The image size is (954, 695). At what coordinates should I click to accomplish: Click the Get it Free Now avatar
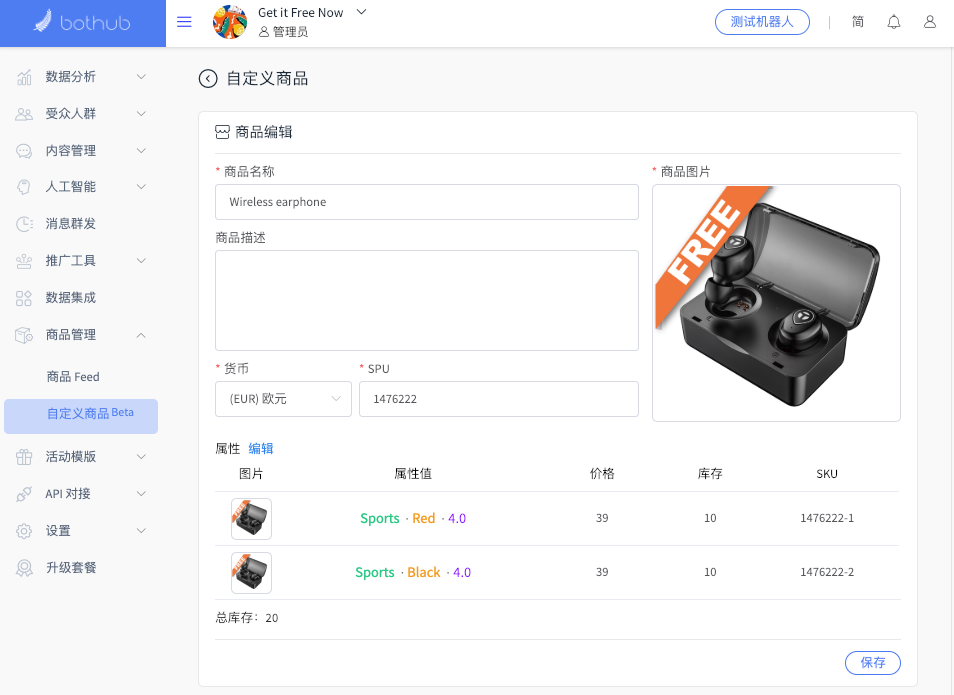point(230,22)
